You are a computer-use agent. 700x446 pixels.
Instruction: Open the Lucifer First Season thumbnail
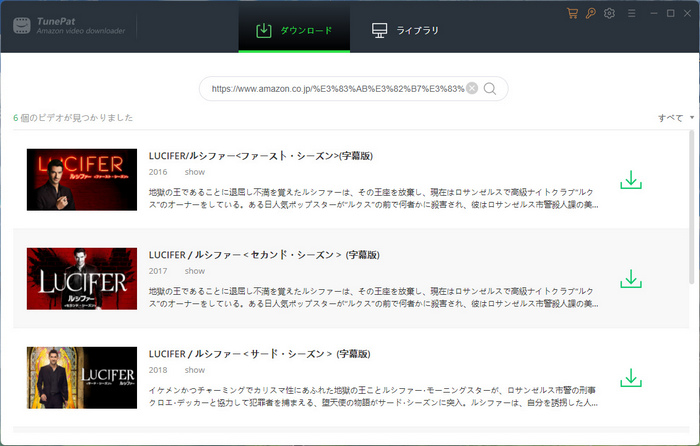coord(82,179)
